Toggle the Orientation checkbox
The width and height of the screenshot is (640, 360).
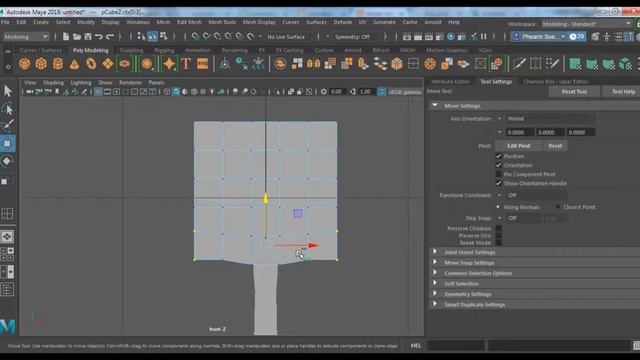(x=498, y=165)
